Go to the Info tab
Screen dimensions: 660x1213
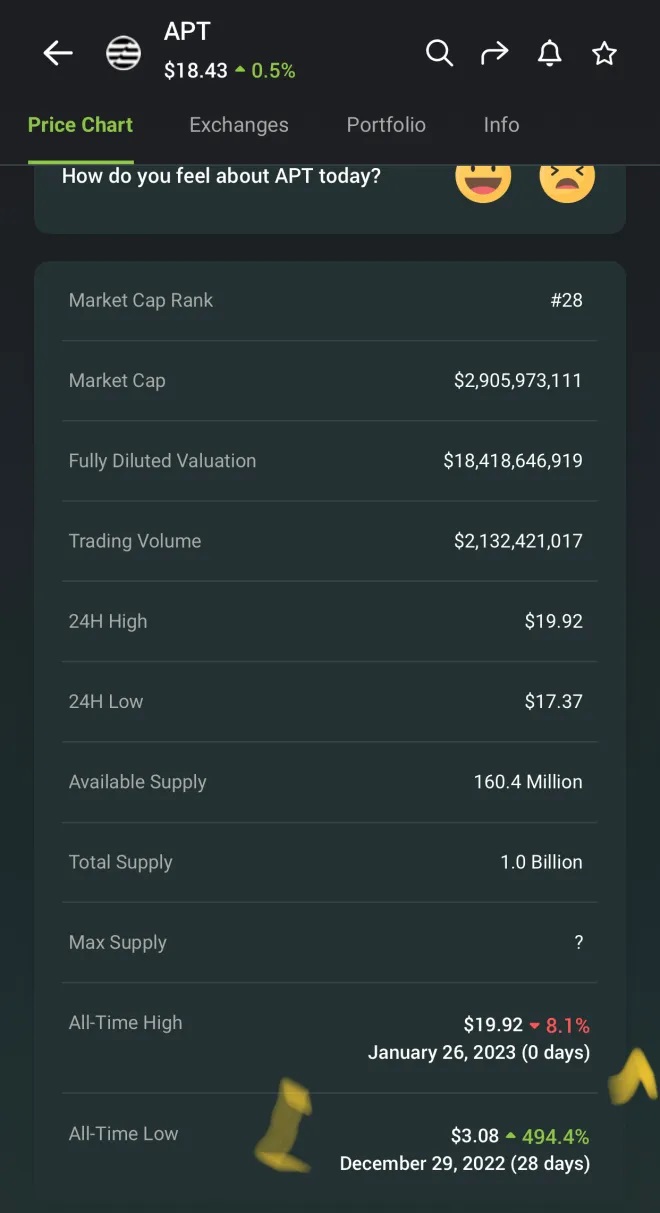(x=501, y=125)
